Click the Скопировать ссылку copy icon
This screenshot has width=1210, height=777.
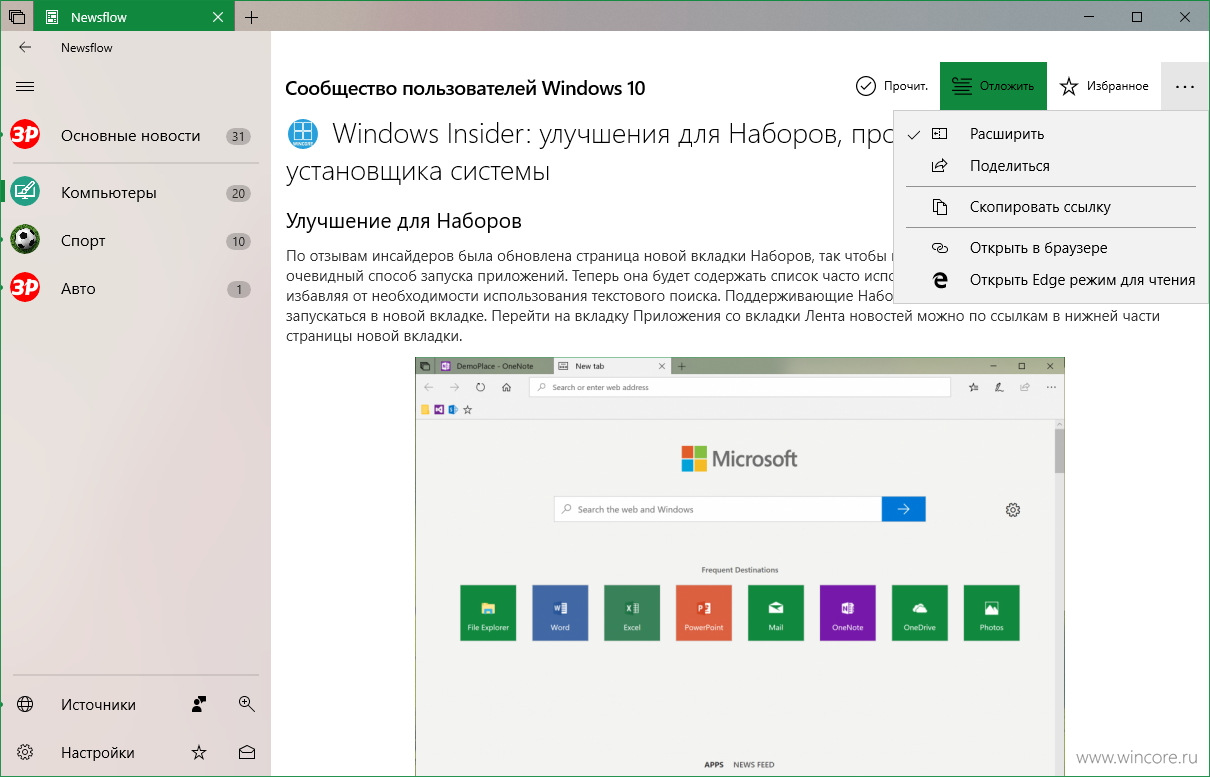pyautogui.click(x=939, y=207)
